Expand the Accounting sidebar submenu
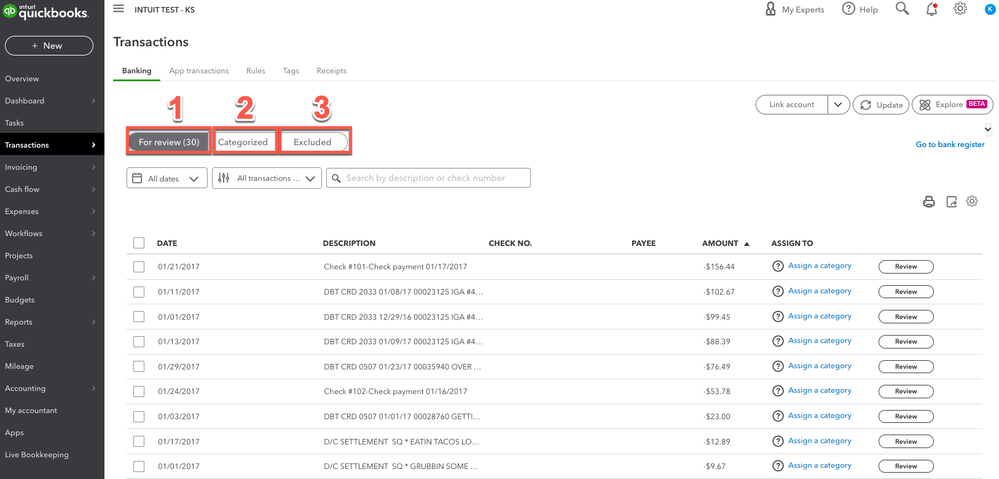The width and height of the screenshot is (999, 479). click(93, 388)
